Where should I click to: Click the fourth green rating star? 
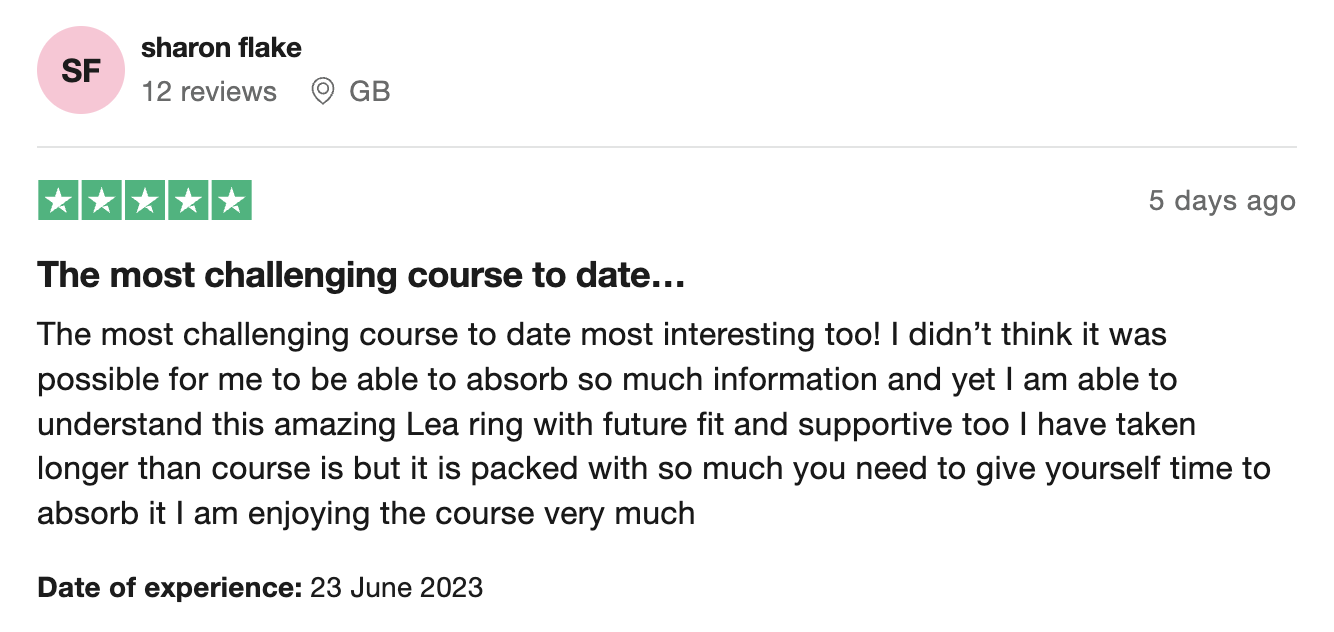point(188,200)
